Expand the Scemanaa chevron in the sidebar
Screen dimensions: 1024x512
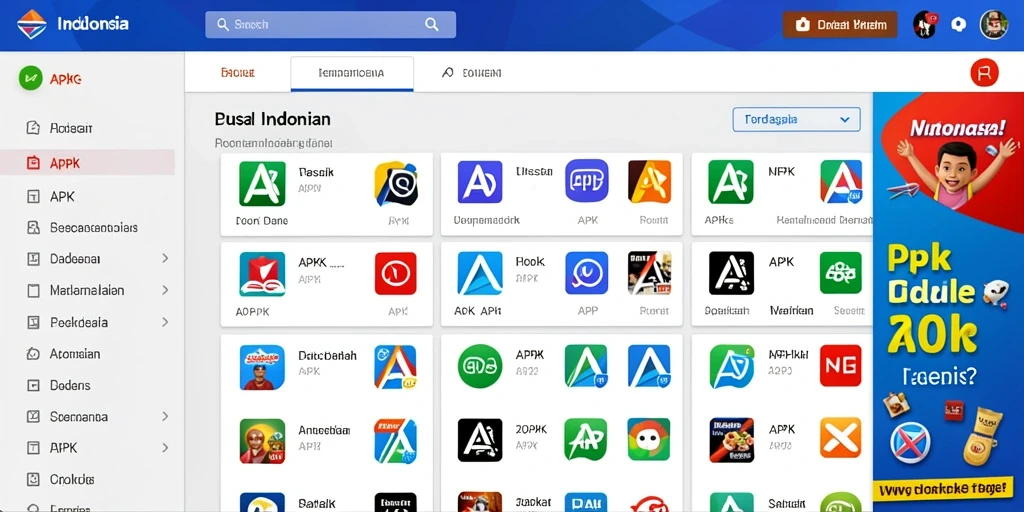(165, 417)
